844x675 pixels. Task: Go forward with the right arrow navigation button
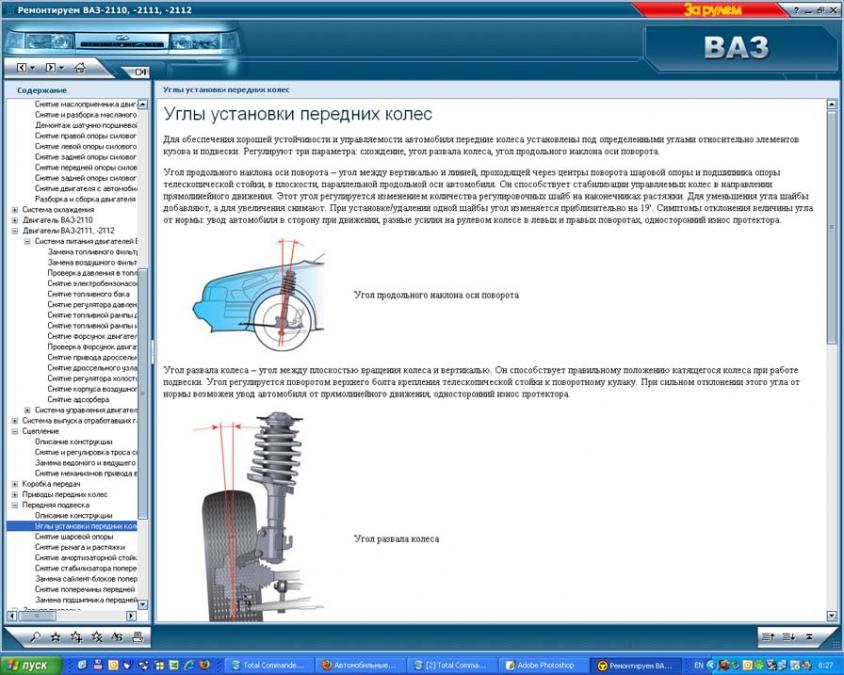pyautogui.click(x=50, y=68)
